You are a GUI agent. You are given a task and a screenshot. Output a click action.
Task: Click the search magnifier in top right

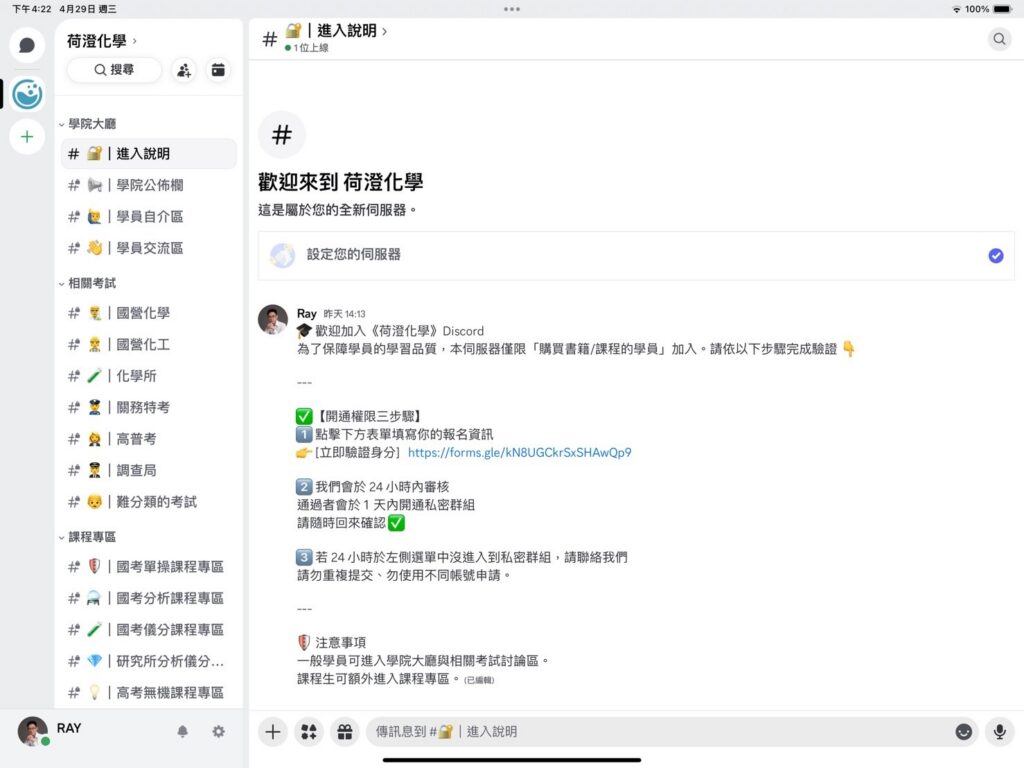coord(999,39)
